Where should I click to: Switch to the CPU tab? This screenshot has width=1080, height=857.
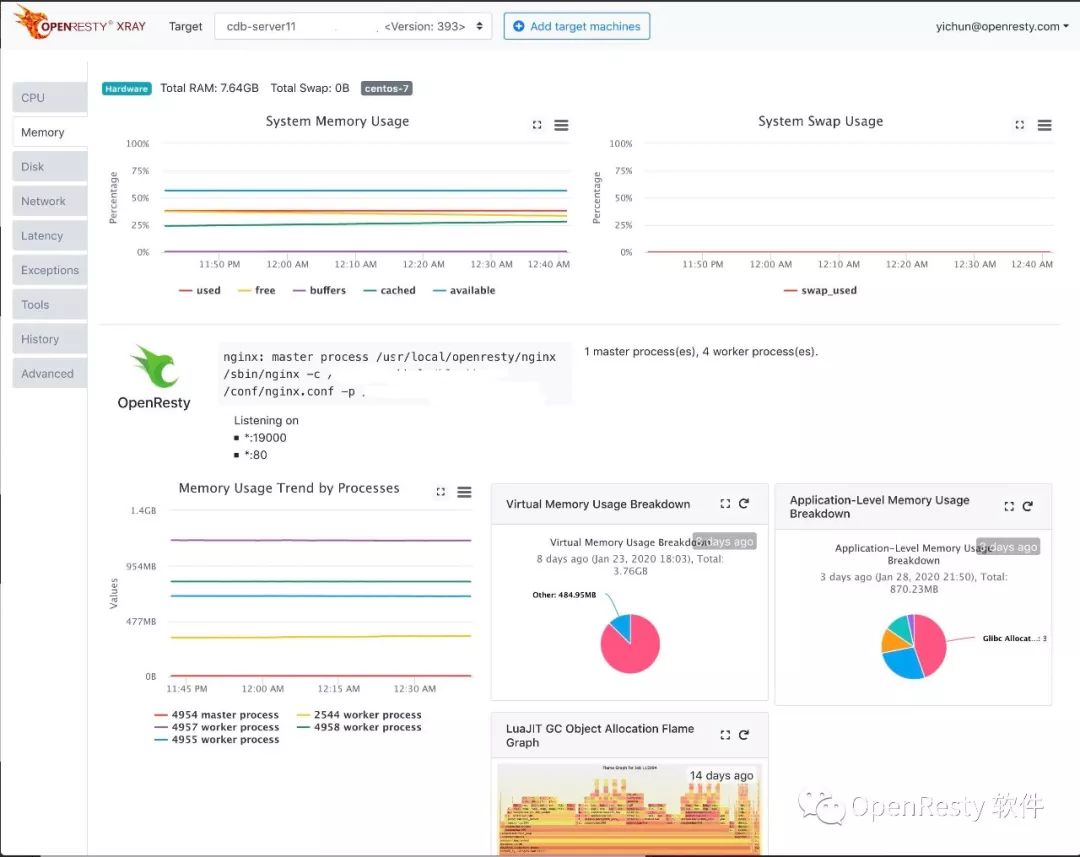click(x=50, y=98)
